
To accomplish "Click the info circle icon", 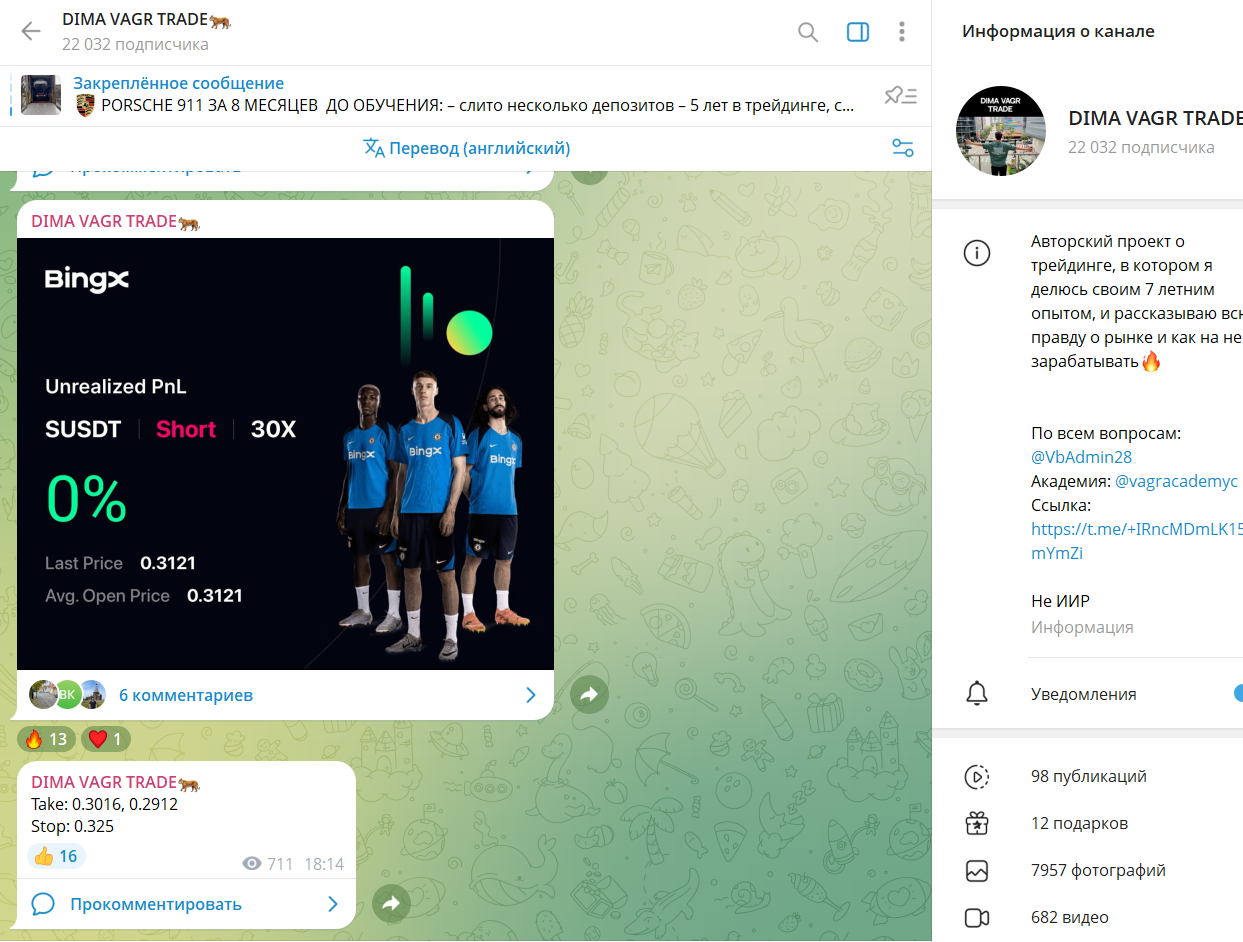I will (977, 253).
